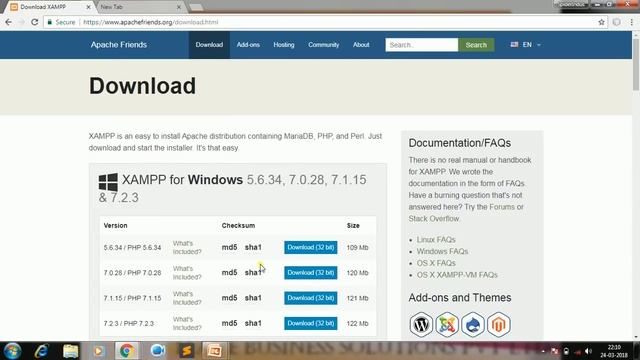Open the red presentation app taskbar icon
This screenshot has height=360, width=640.
tap(215, 351)
